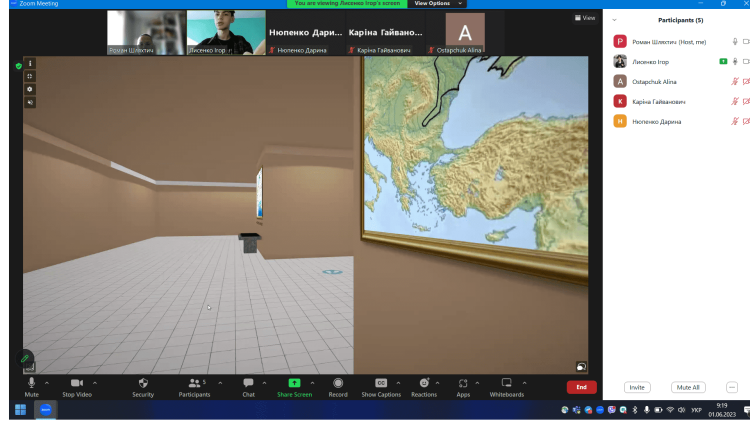Image resolution: width=750 pixels, height=422 pixels.
Task: Start recording with the Record button
Action: point(338,383)
